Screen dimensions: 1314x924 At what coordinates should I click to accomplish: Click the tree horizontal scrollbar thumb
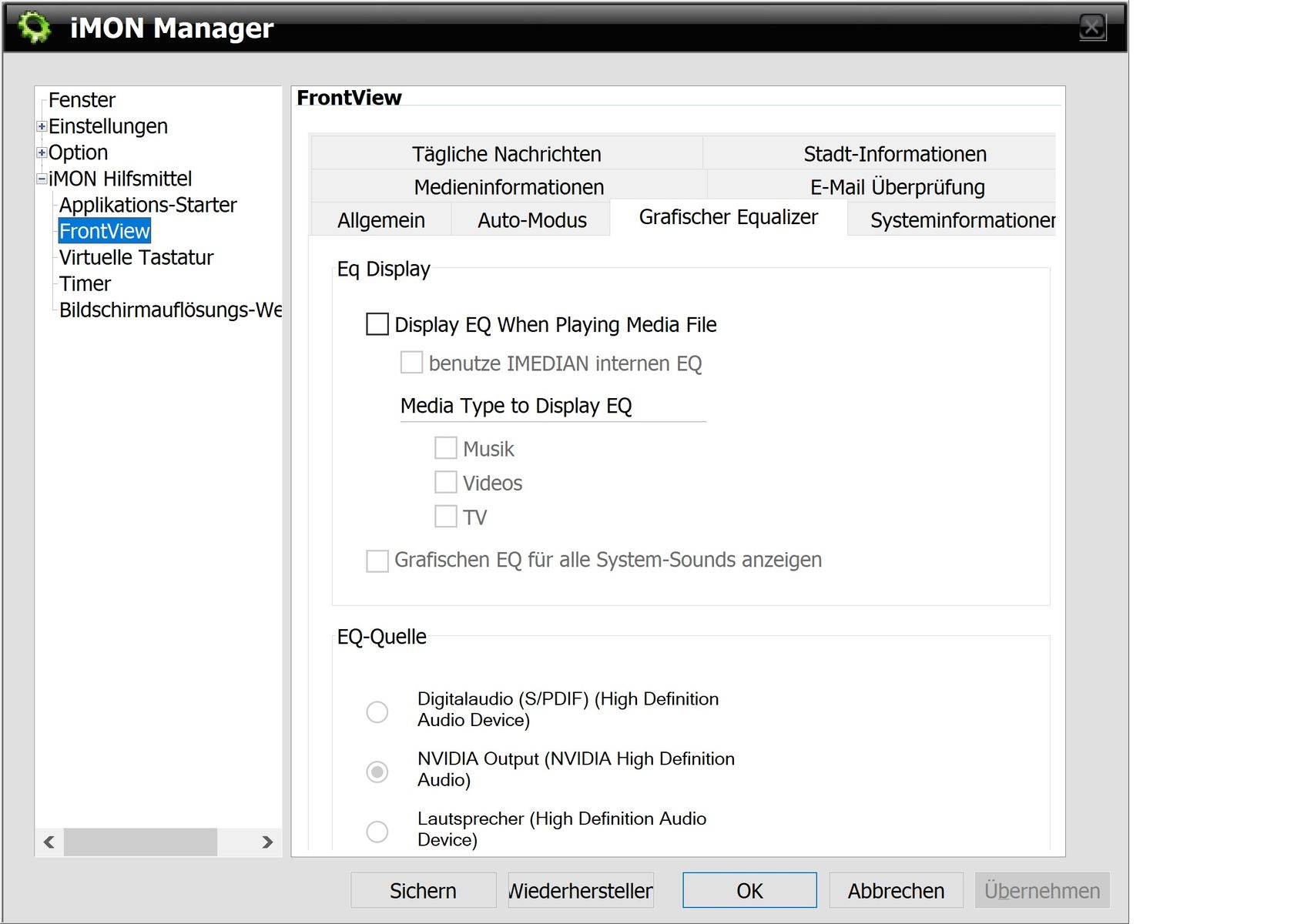[140, 842]
